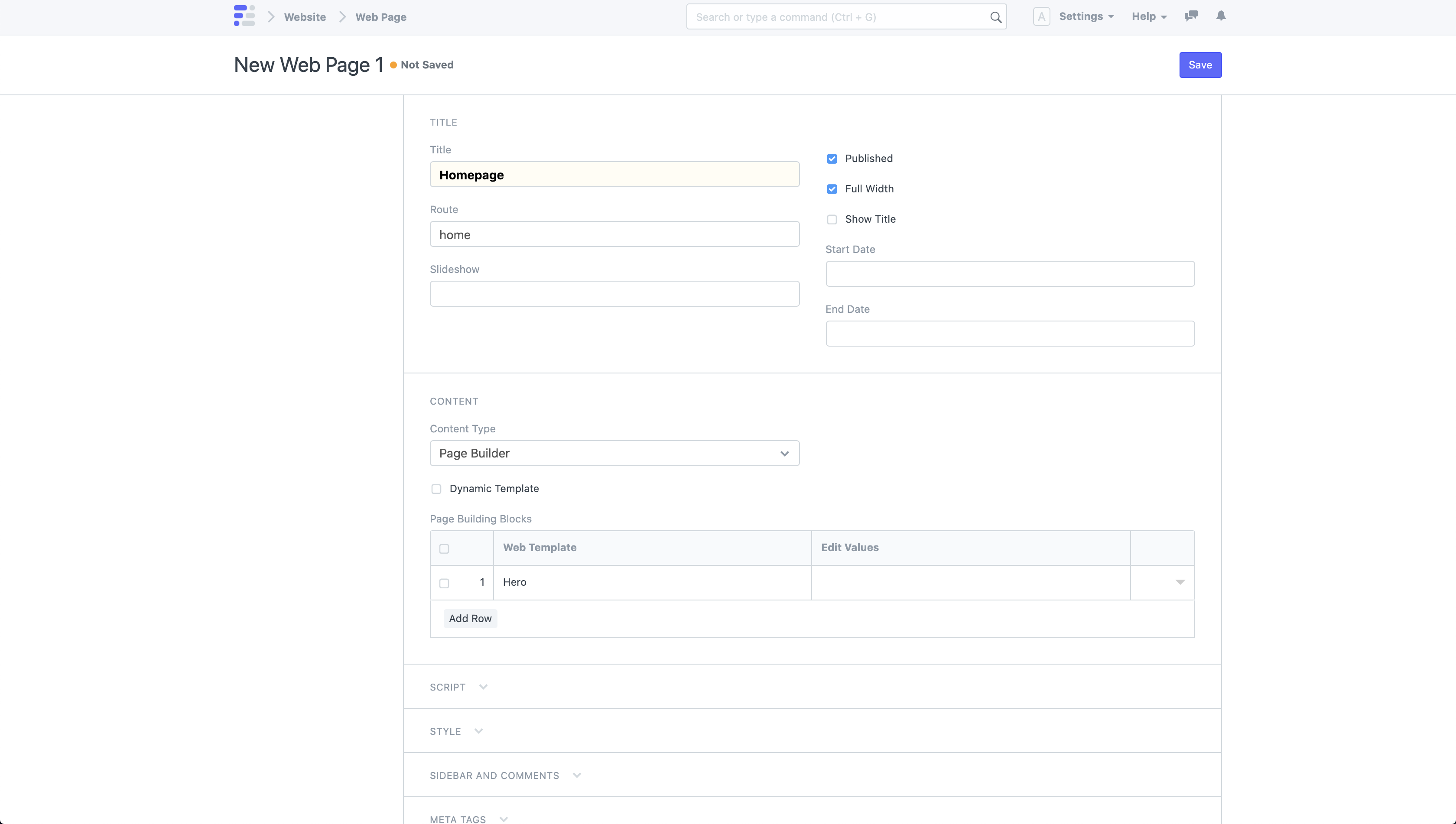The height and width of the screenshot is (824, 1456).
Task: Click the ERPNext app logo icon
Action: pyautogui.click(x=244, y=16)
